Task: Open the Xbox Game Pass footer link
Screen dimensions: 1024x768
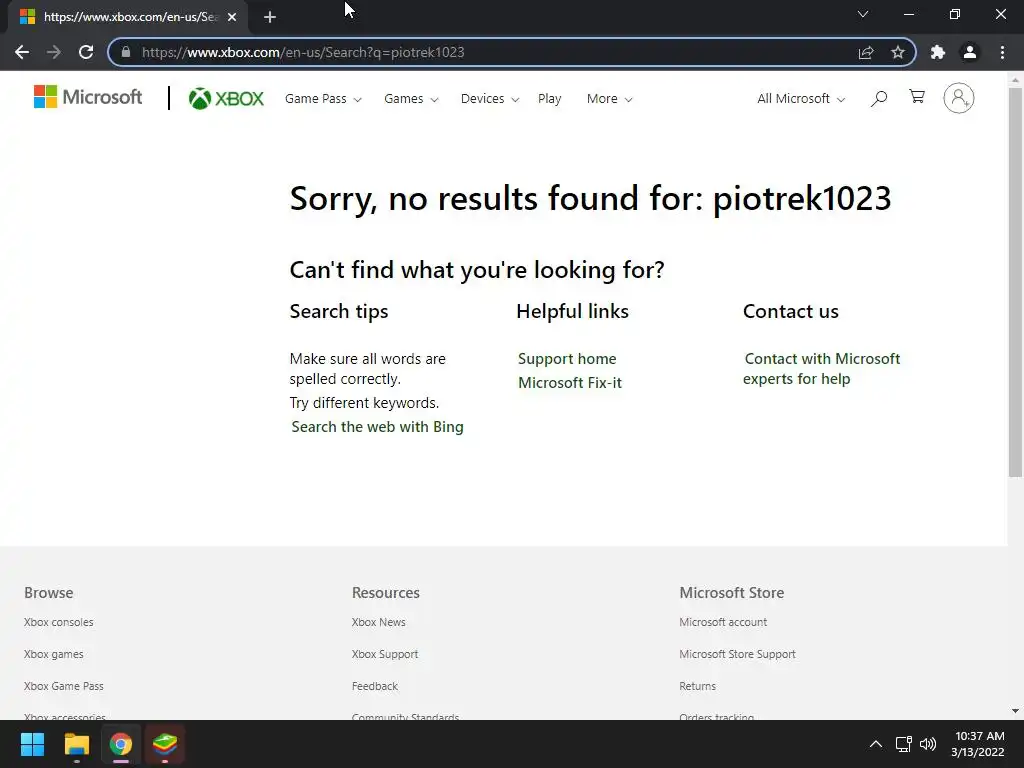Action: pos(64,686)
